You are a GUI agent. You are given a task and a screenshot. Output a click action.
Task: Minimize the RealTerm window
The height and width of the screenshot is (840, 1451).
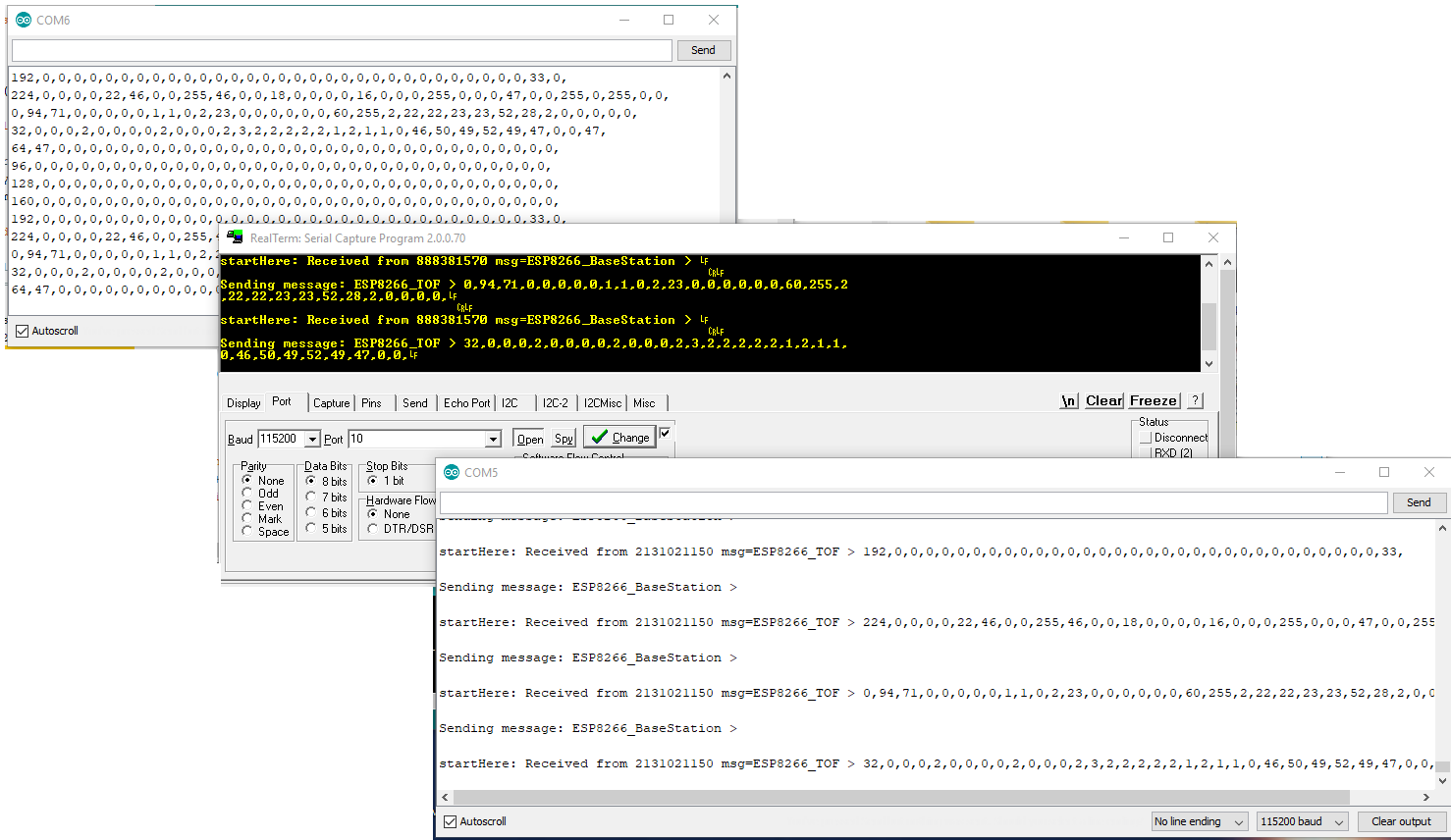click(1124, 237)
